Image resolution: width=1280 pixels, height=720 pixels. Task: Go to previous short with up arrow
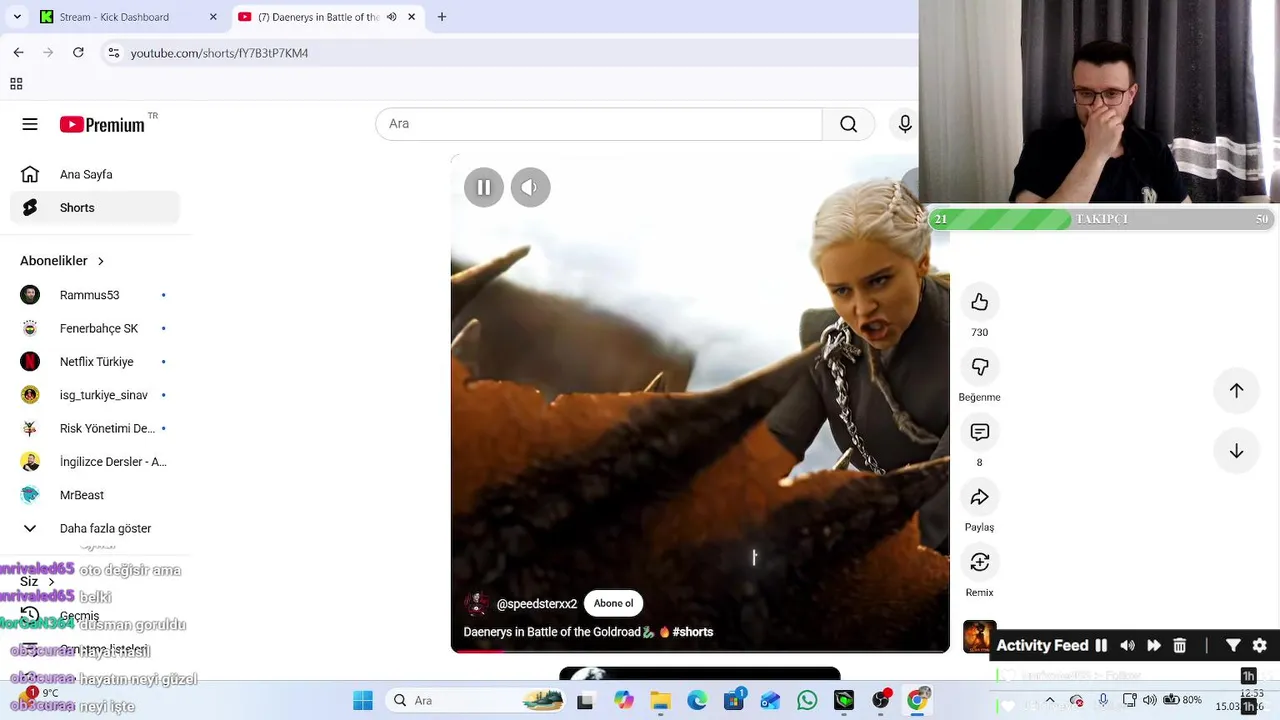(1236, 391)
